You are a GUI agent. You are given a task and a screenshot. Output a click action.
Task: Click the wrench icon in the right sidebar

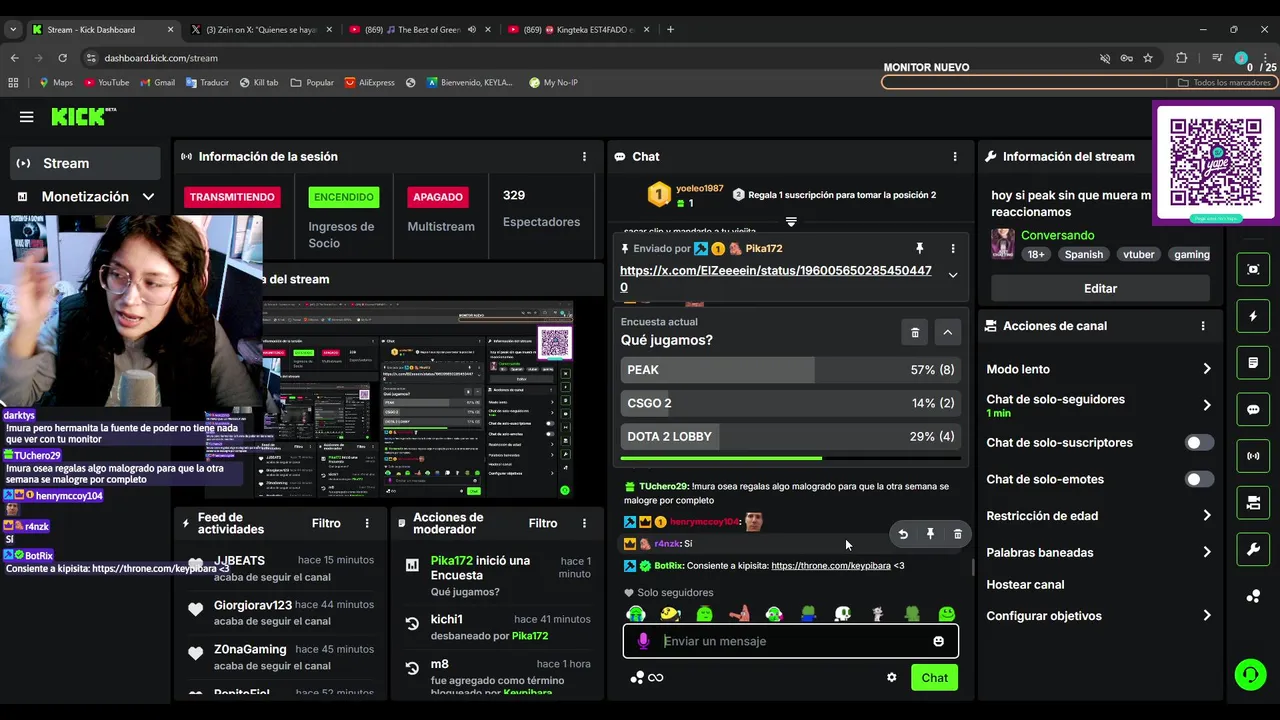click(x=1253, y=549)
